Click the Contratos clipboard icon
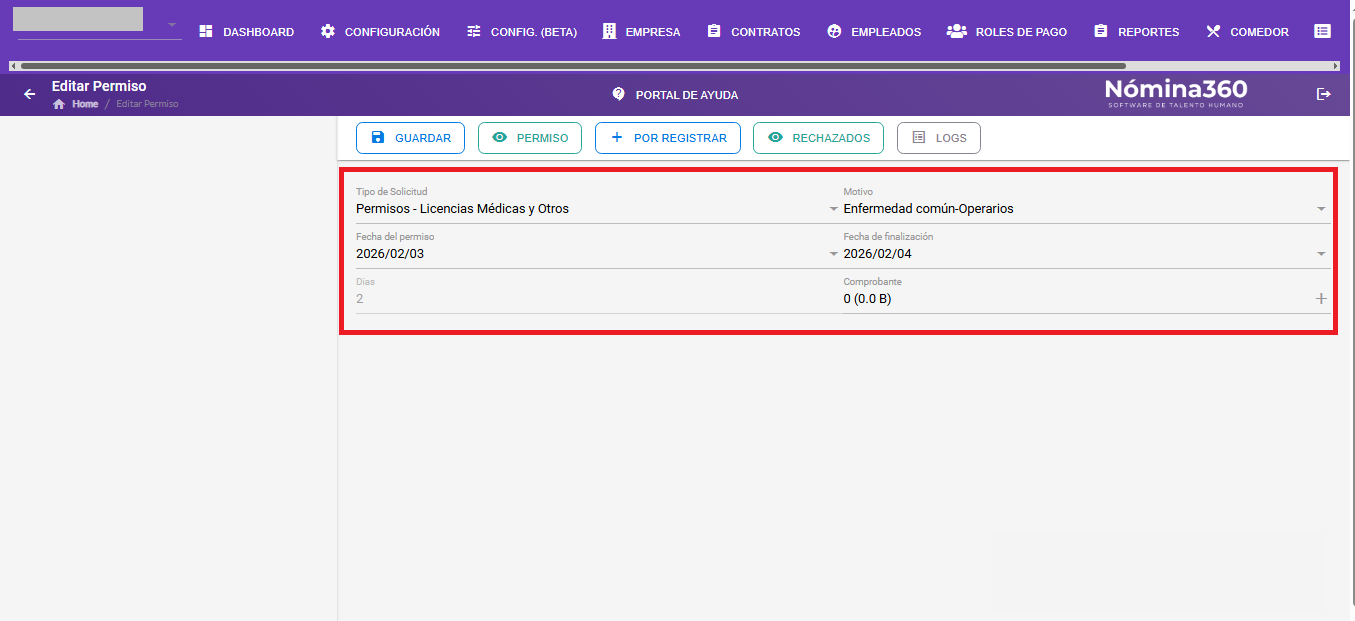Viewport: 1355px width, 621px height. pyautogui.click(x=714, y=31)
